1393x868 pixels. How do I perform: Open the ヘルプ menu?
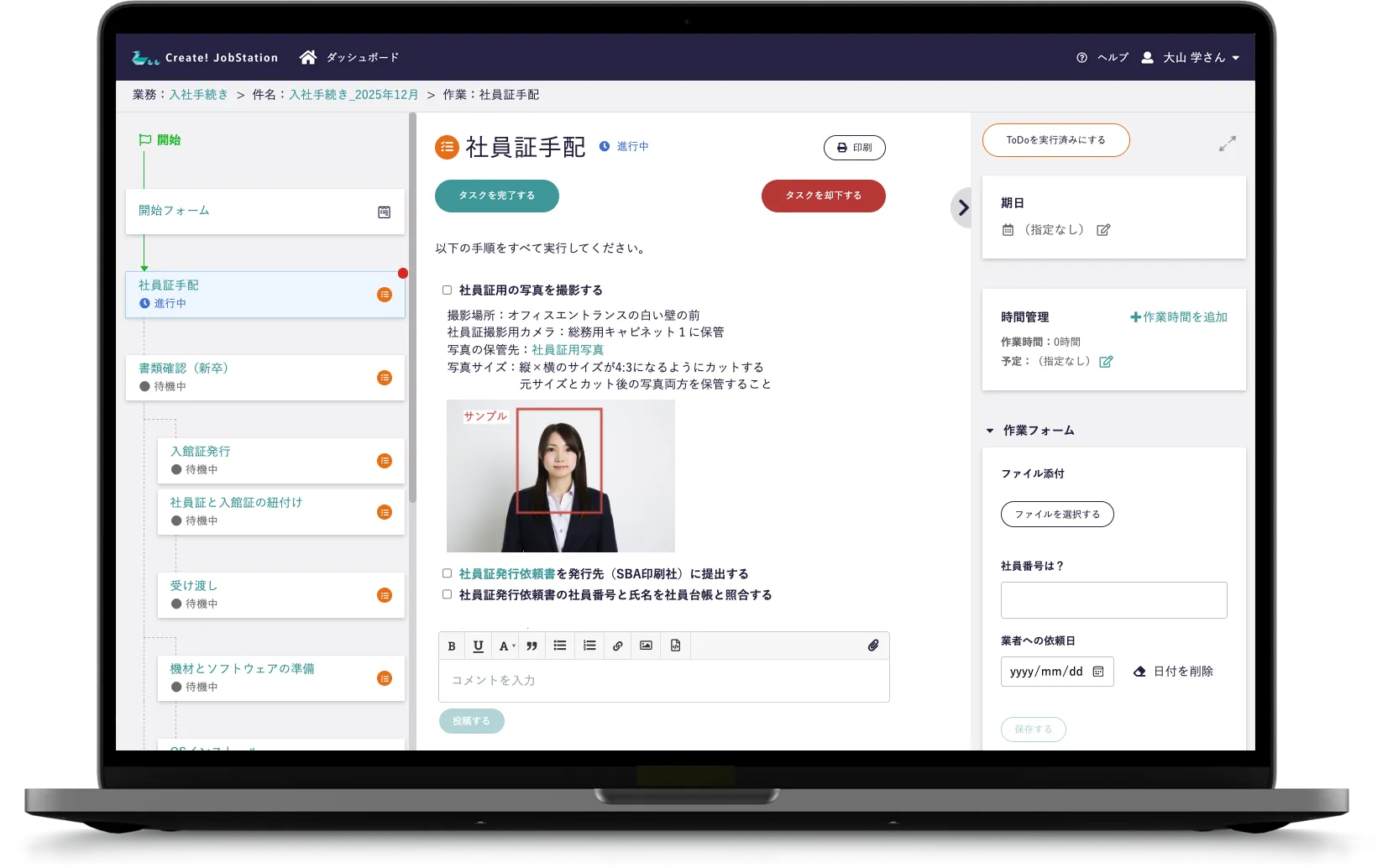coord(1102,58)
